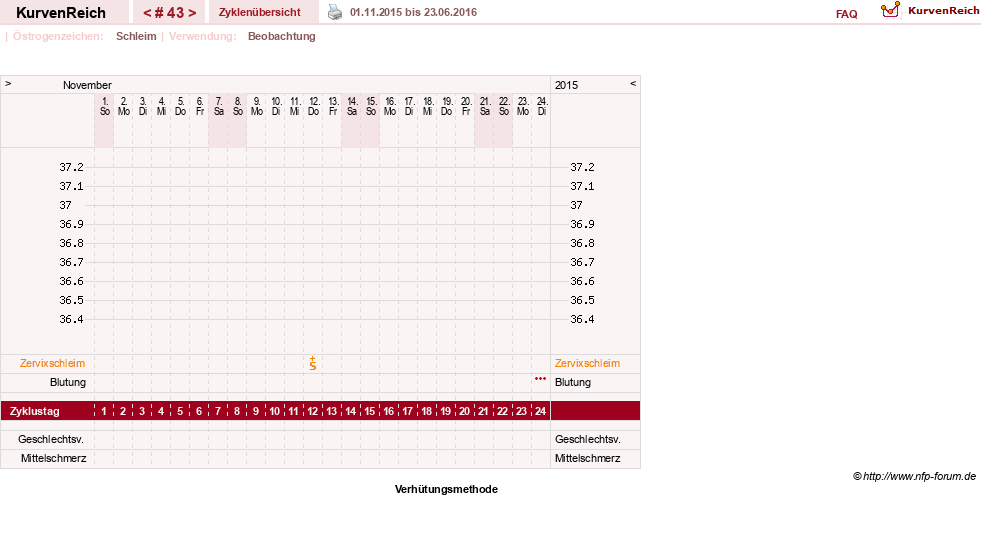The width and height of the screenshot is (981, 548).
Task: Select the Beobachtung option
Action: click(282, 36)
